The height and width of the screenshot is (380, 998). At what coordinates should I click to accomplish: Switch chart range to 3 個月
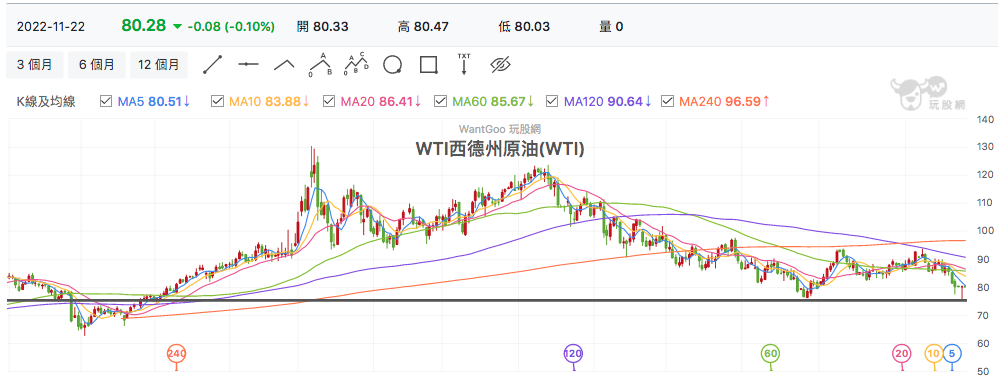(34, 64)
